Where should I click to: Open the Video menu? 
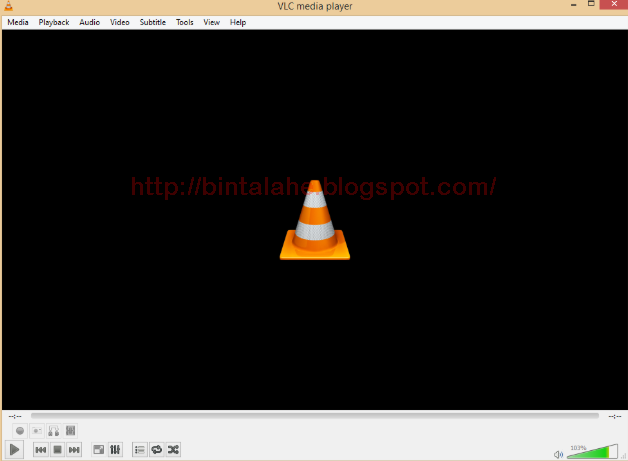click(x=120, y=22)
